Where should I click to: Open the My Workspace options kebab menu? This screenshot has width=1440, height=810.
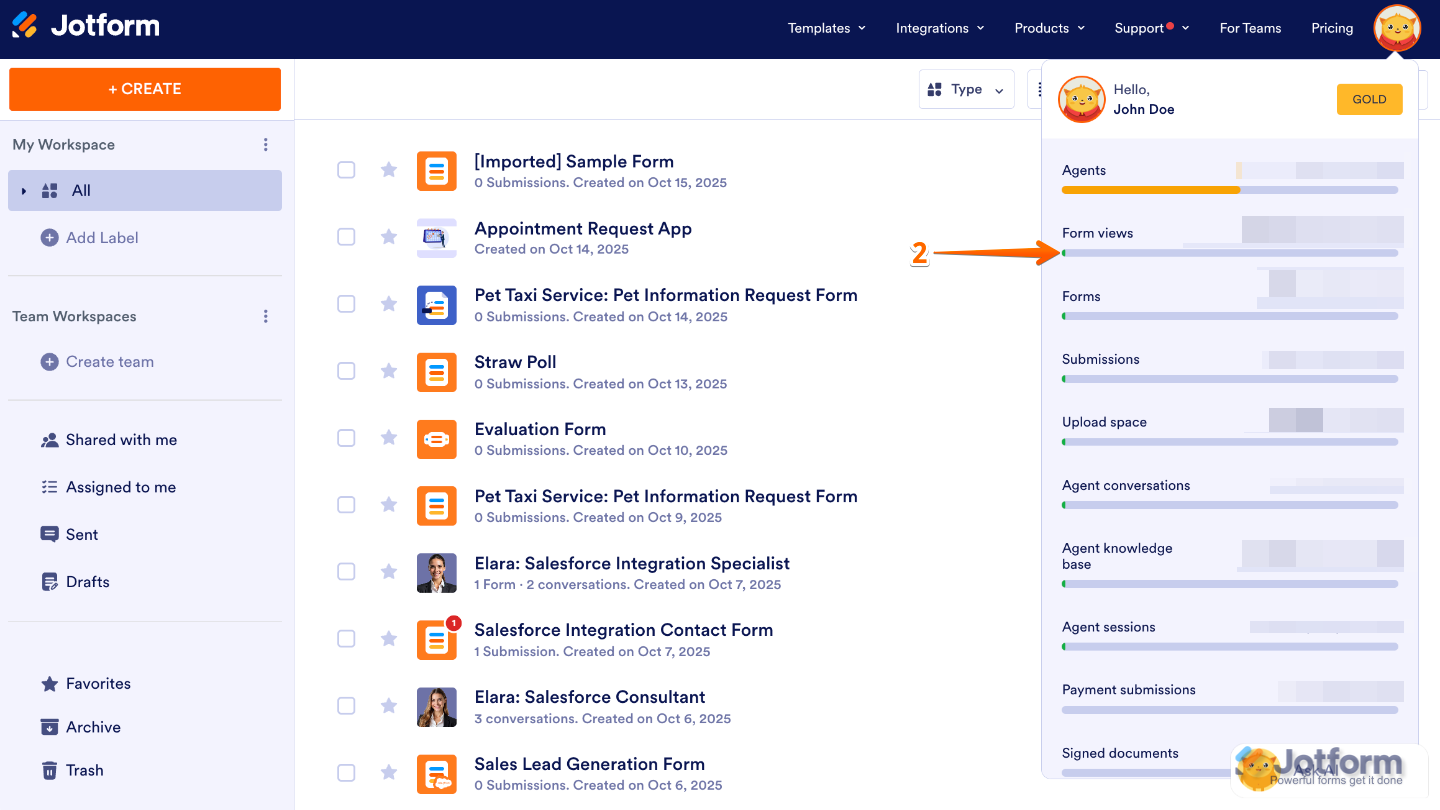point(265,145)
